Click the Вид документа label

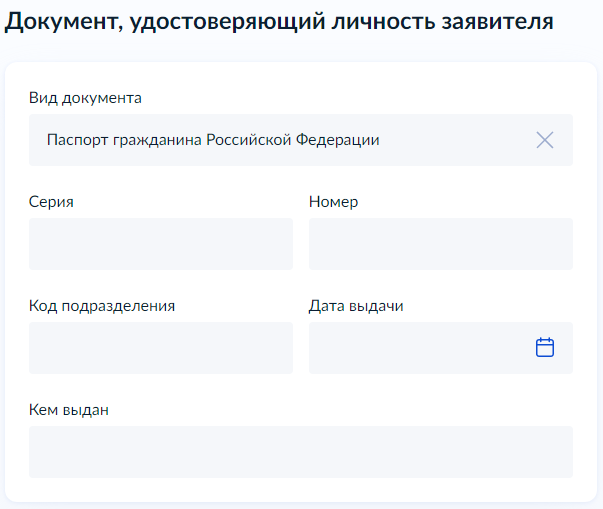pyautogui.click(x=85, y=98)
